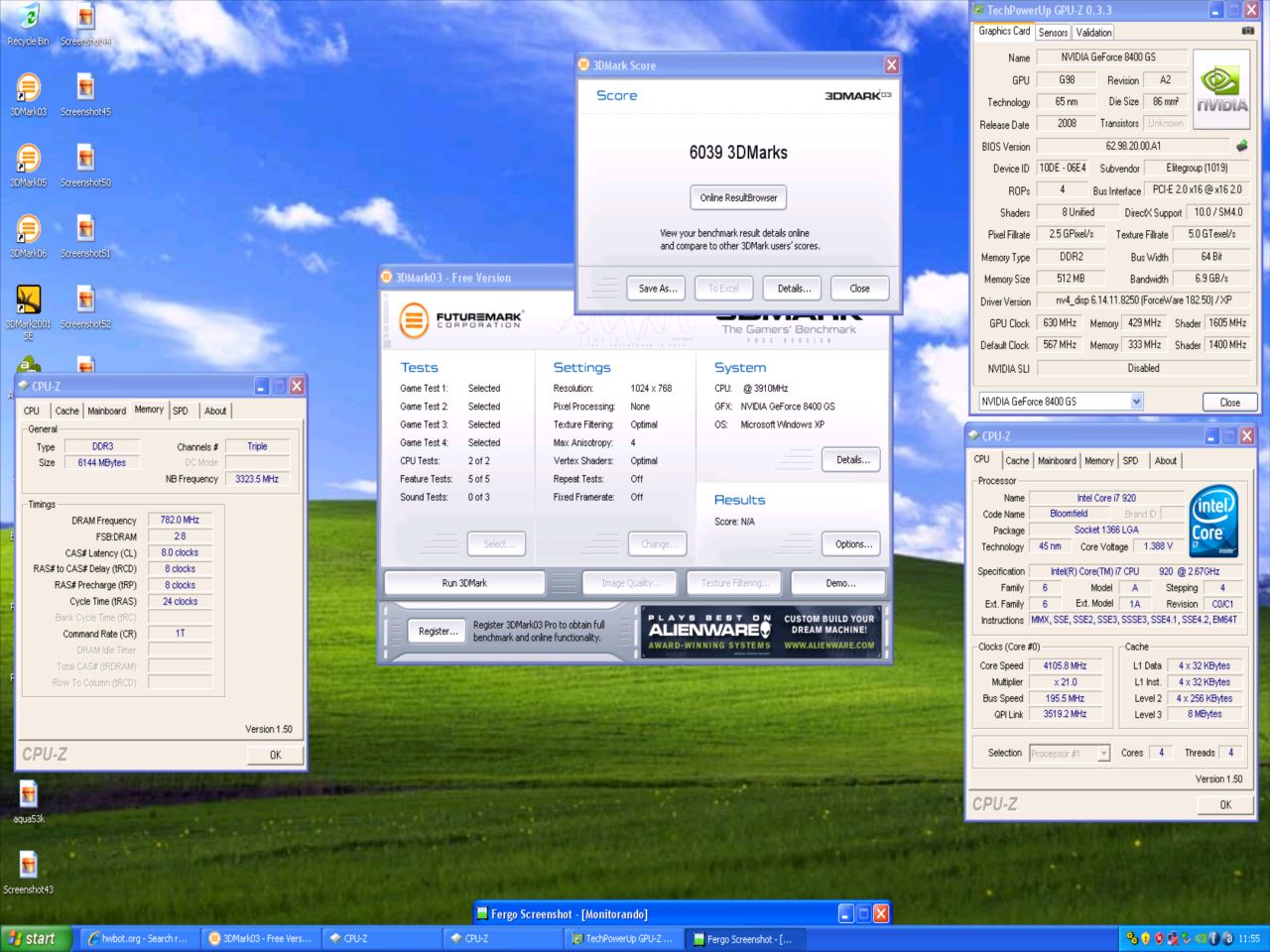Select the Screenshot52 file icon

click(x=85, y=307)
